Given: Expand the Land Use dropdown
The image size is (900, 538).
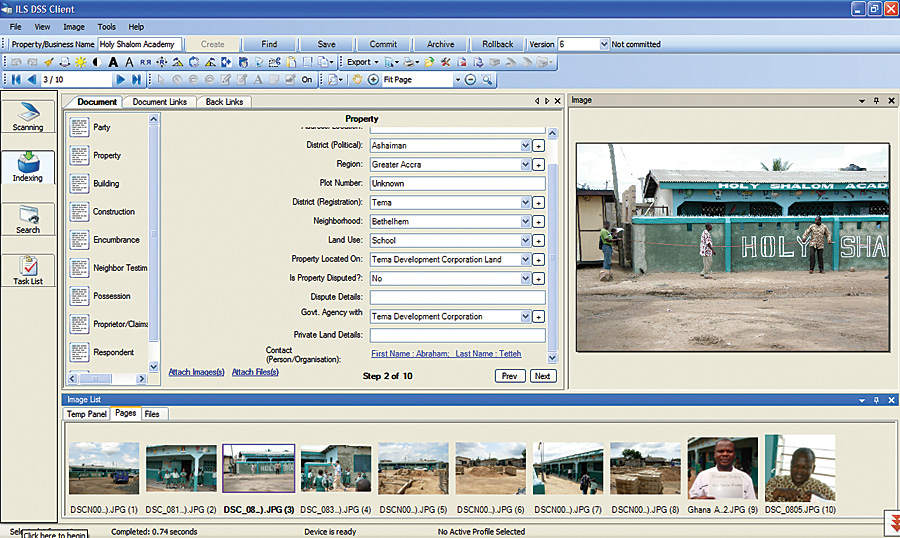Looking at the screenshot, I should [526, 240].
